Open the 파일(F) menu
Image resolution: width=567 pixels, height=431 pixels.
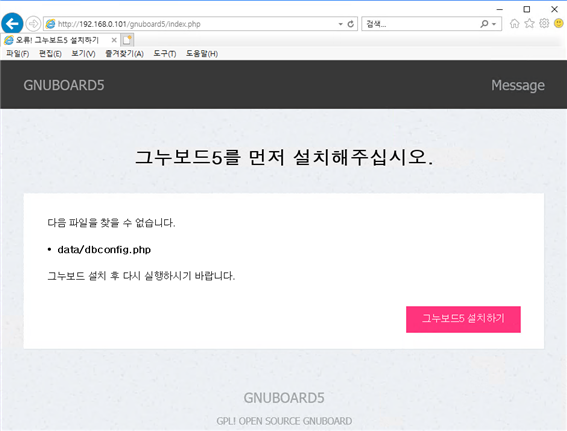pos(17,54)
